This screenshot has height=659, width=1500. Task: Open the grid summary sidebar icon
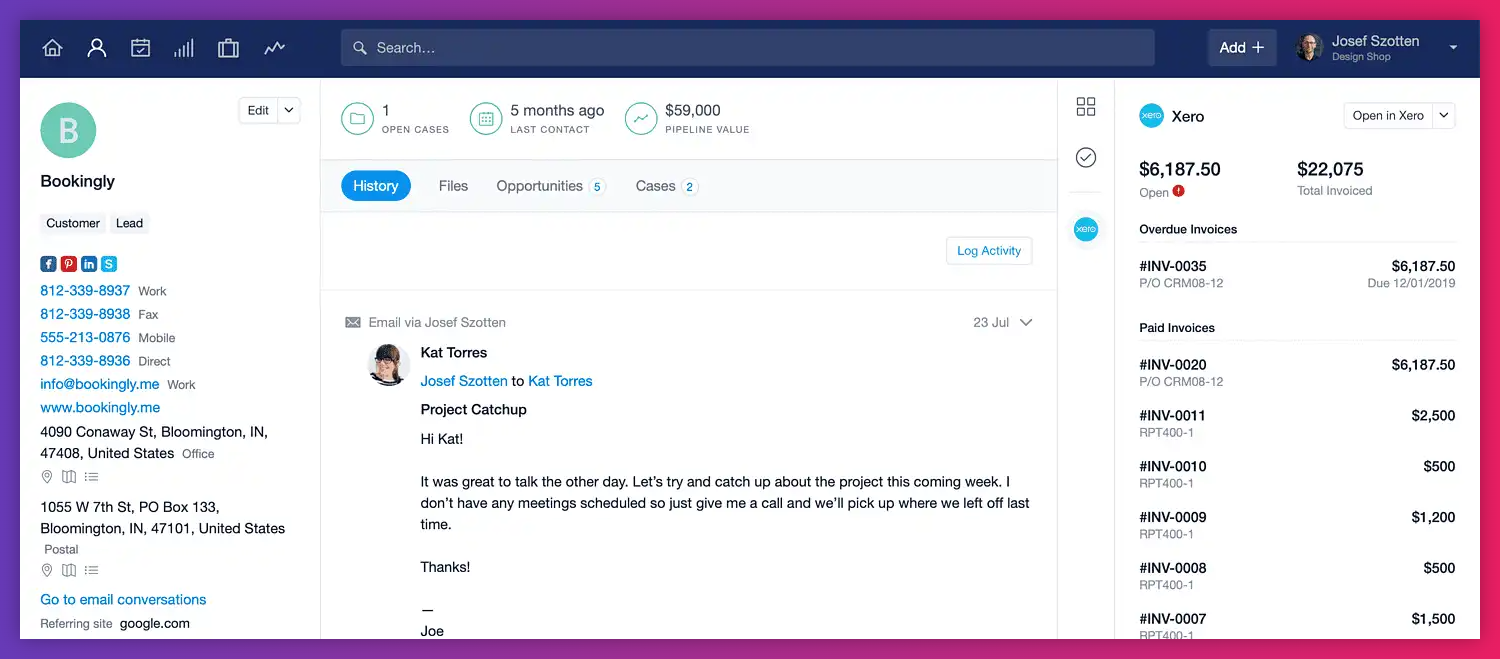click(x=1086, y=106)
